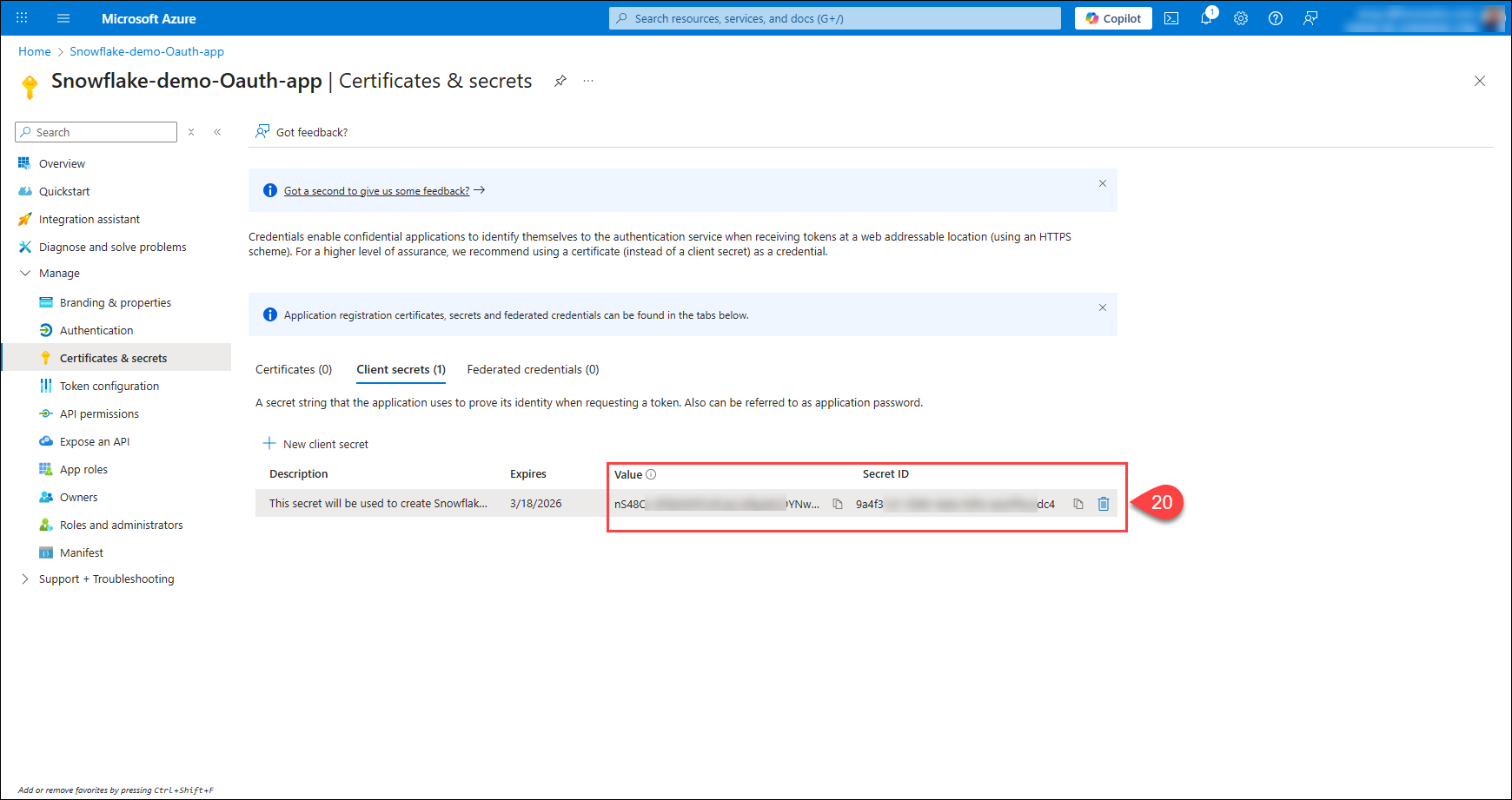The width and height of the screenshot is (1512, 800).
Task: Open portal settings gear icon
Action: pos(1241,18)
